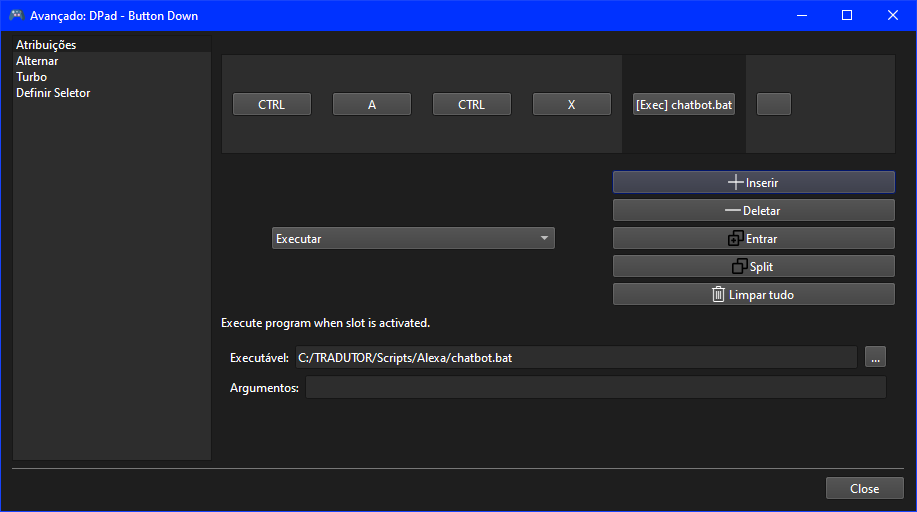Open the Executar action dropdown

(413, 238)
